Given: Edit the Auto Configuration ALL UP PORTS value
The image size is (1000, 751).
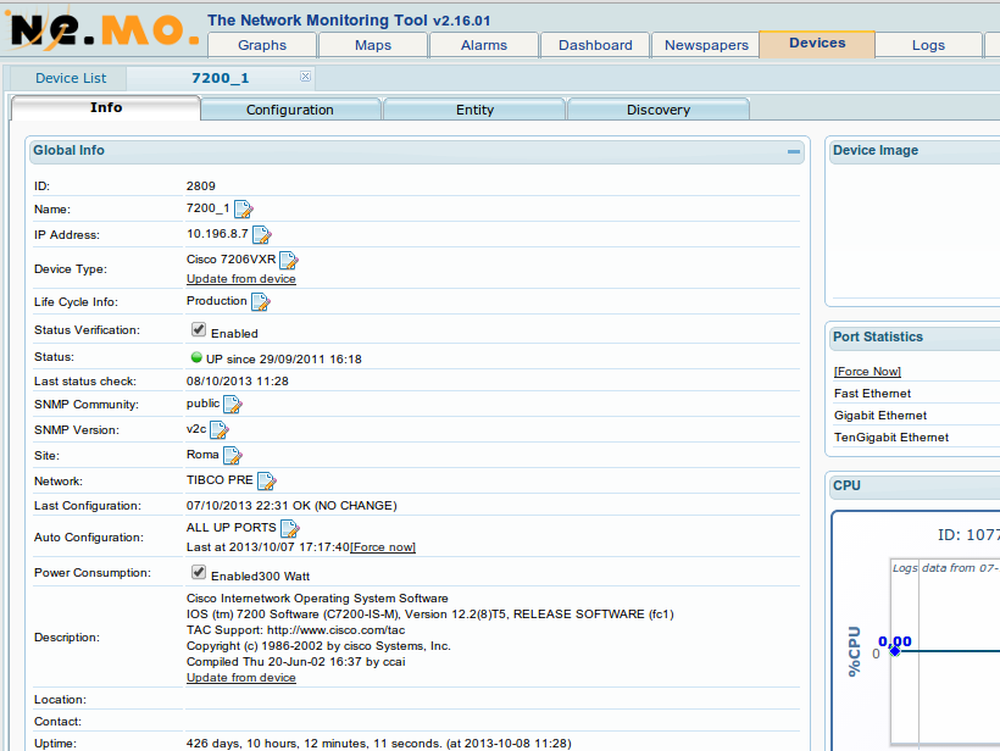Looking at the screenshot, I should coord(289,527).
